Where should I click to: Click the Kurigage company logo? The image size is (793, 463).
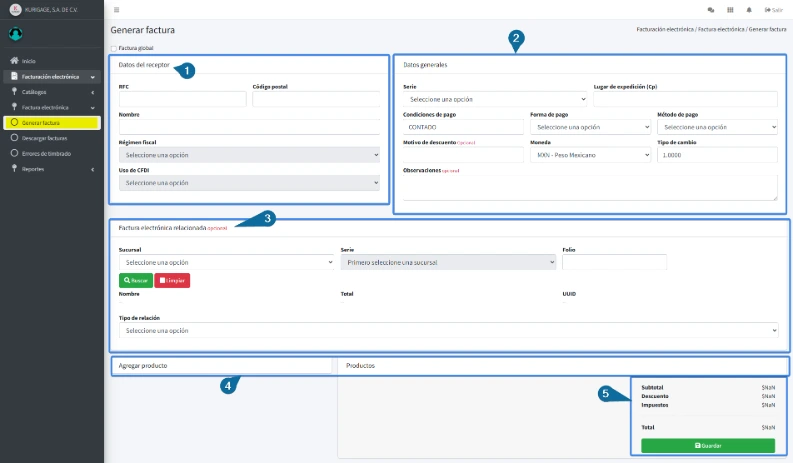(14, 9)
